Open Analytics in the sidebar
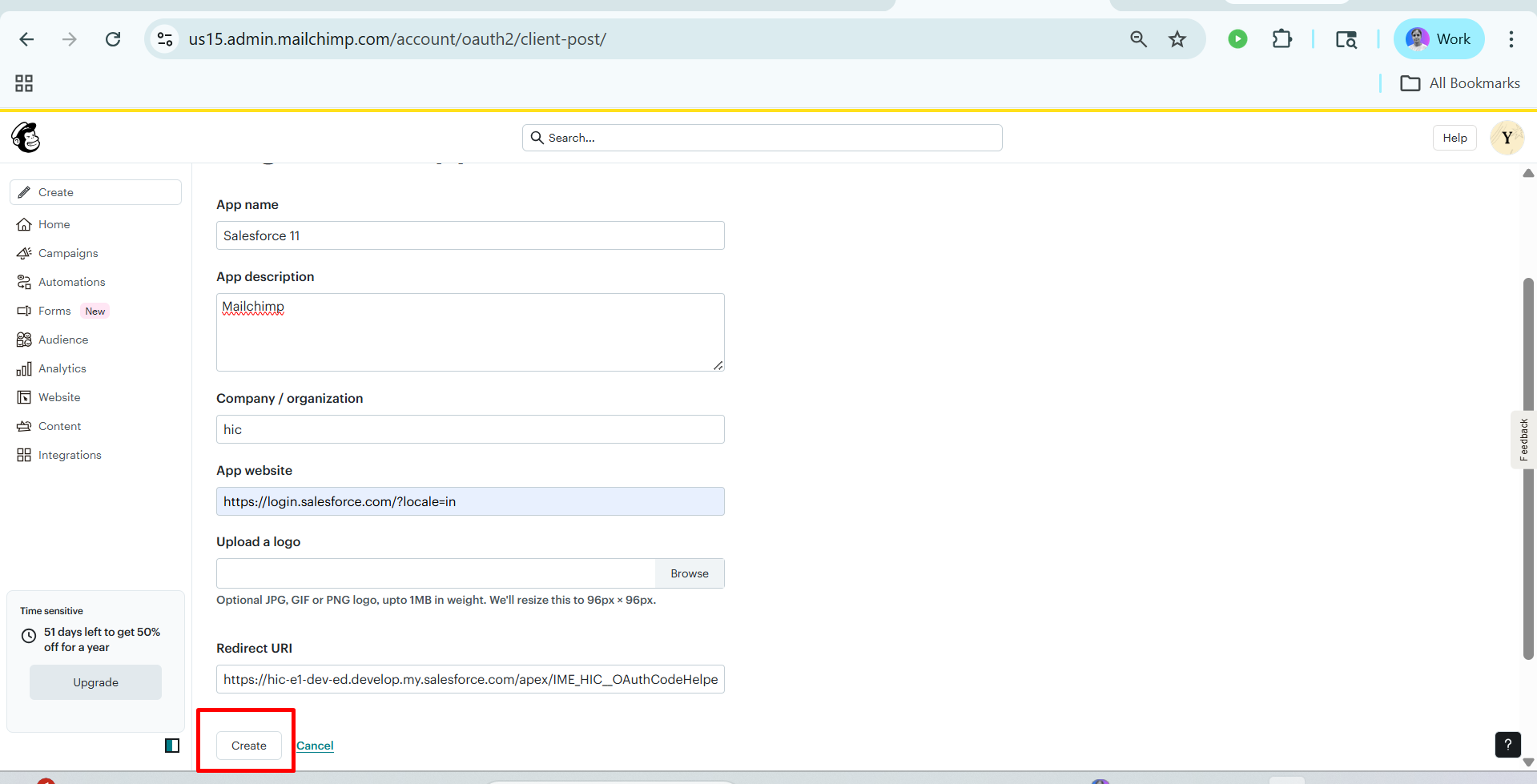Viewport: 1537px width, 784px height. tap(62, 368)
